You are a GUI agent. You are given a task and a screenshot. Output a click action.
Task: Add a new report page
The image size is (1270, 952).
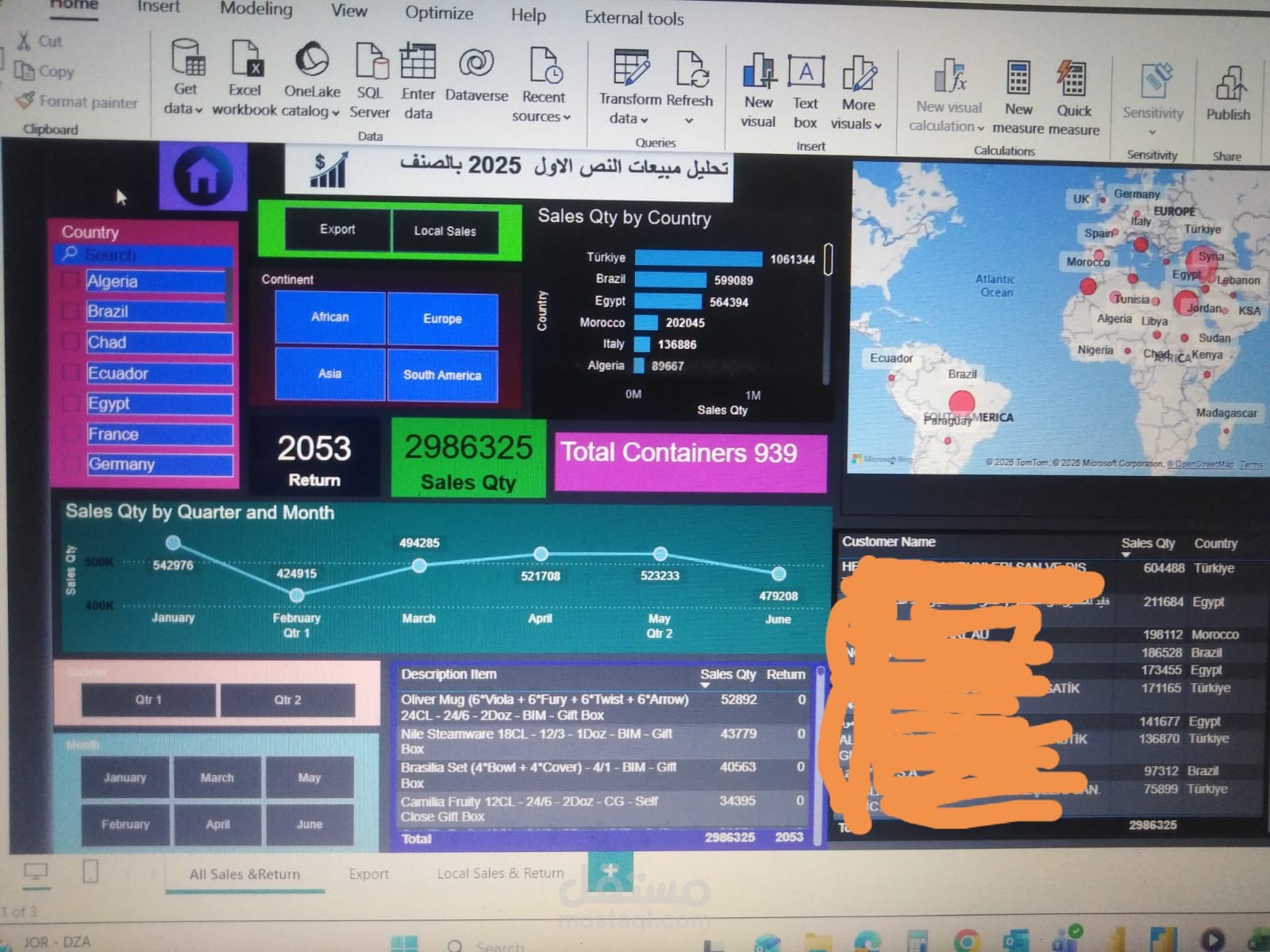(610, 870)
